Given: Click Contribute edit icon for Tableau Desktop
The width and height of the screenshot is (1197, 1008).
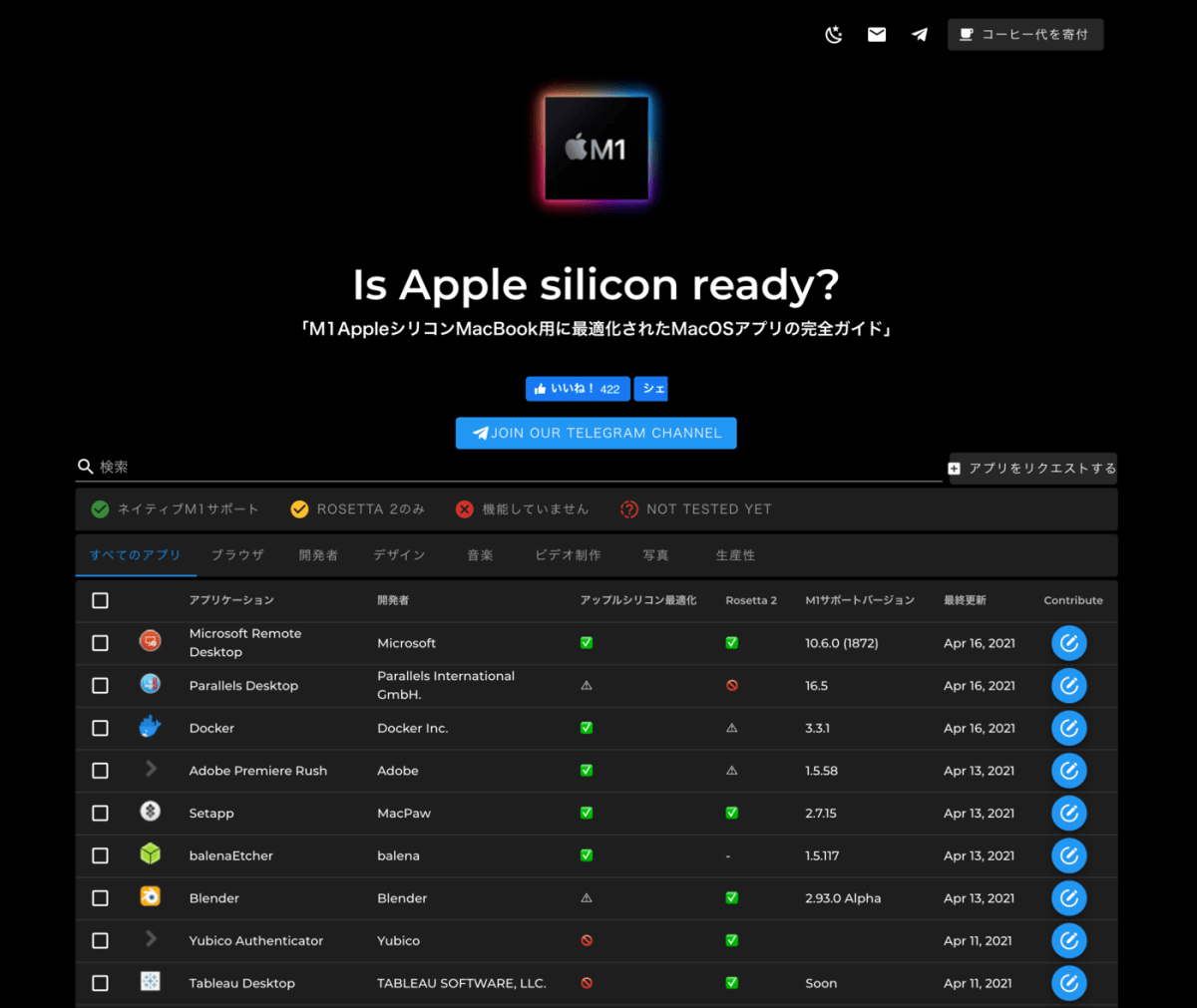Looking at the screenshot, I should point(1069,983).
